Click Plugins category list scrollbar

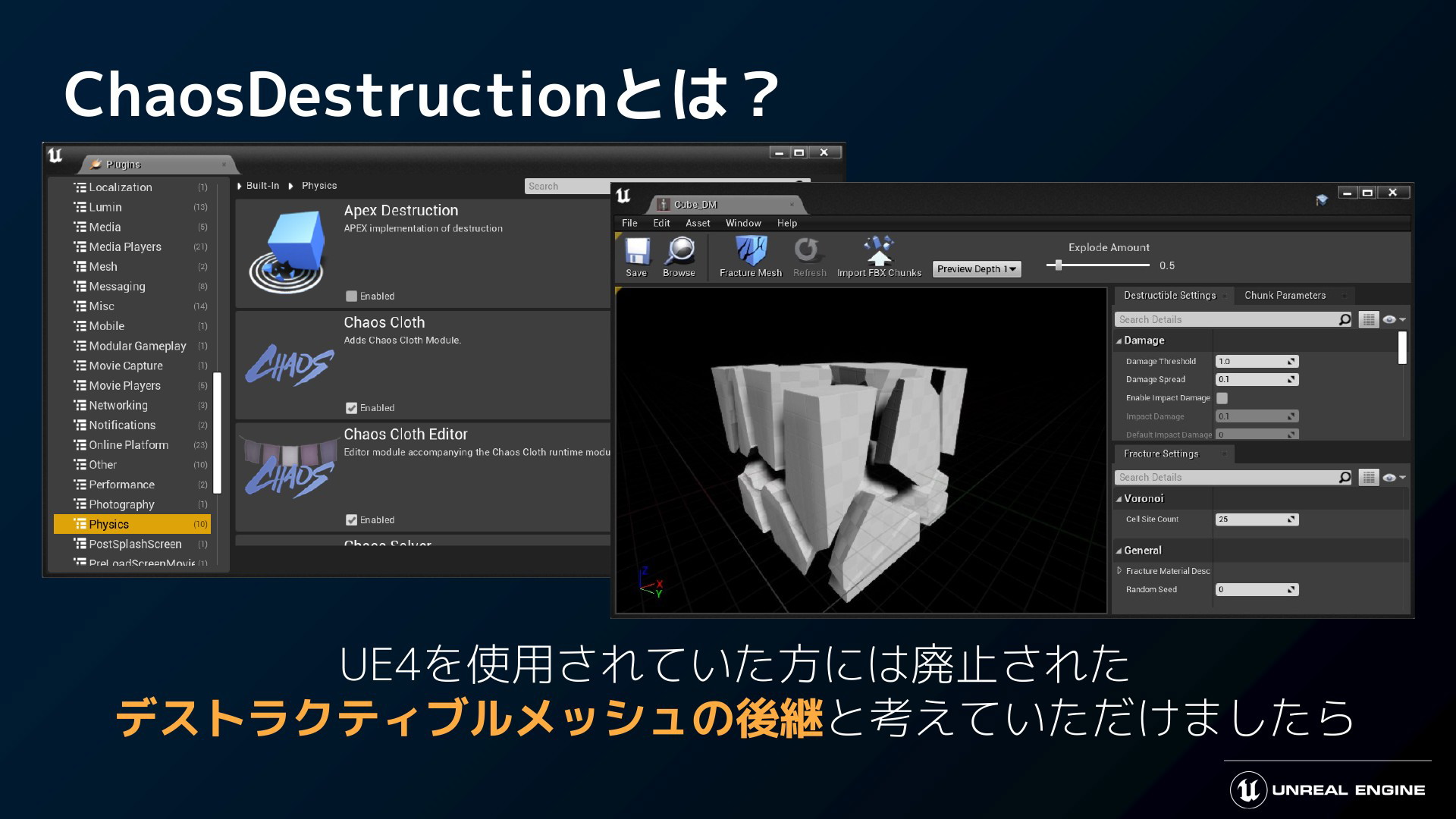[x=218, y=432]
